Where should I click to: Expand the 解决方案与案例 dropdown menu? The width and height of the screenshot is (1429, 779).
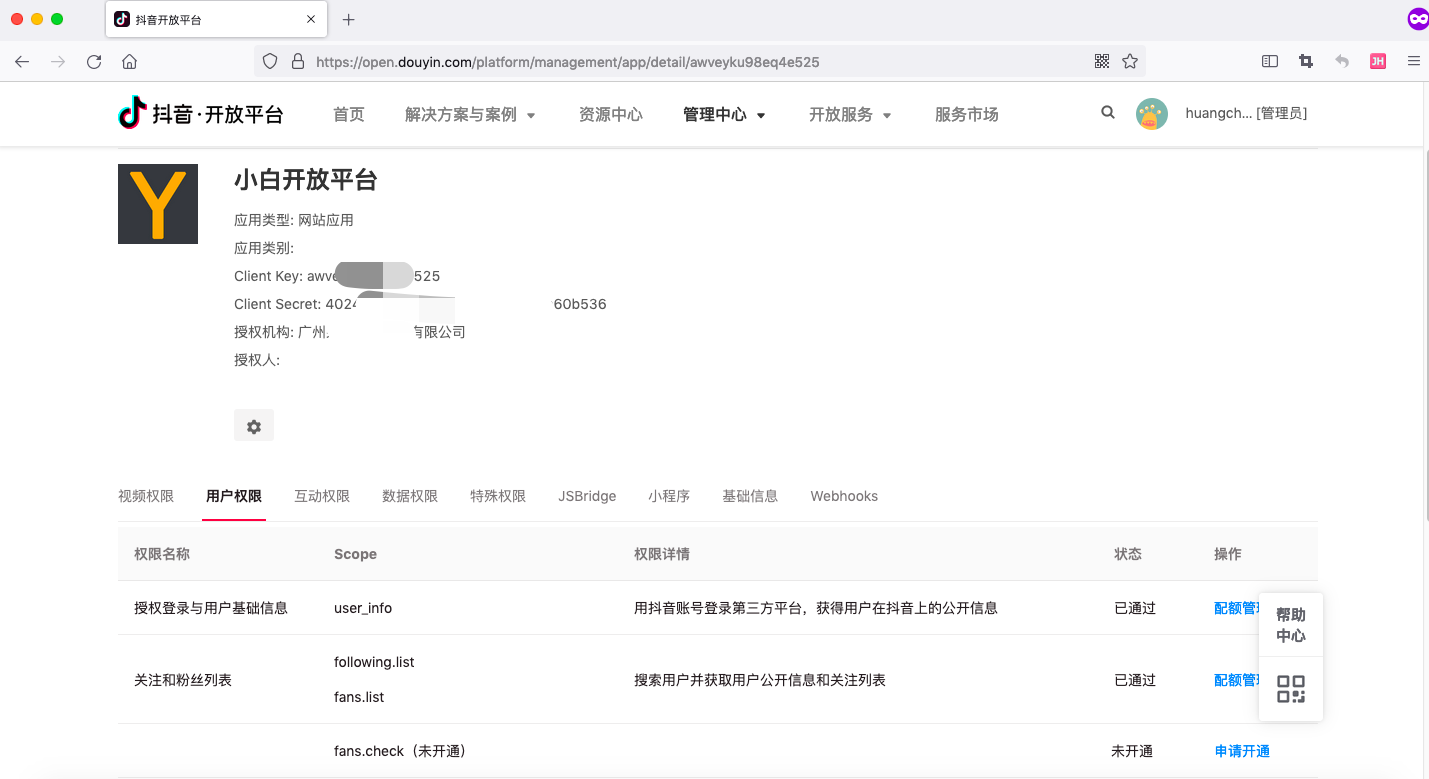point(470,115)
